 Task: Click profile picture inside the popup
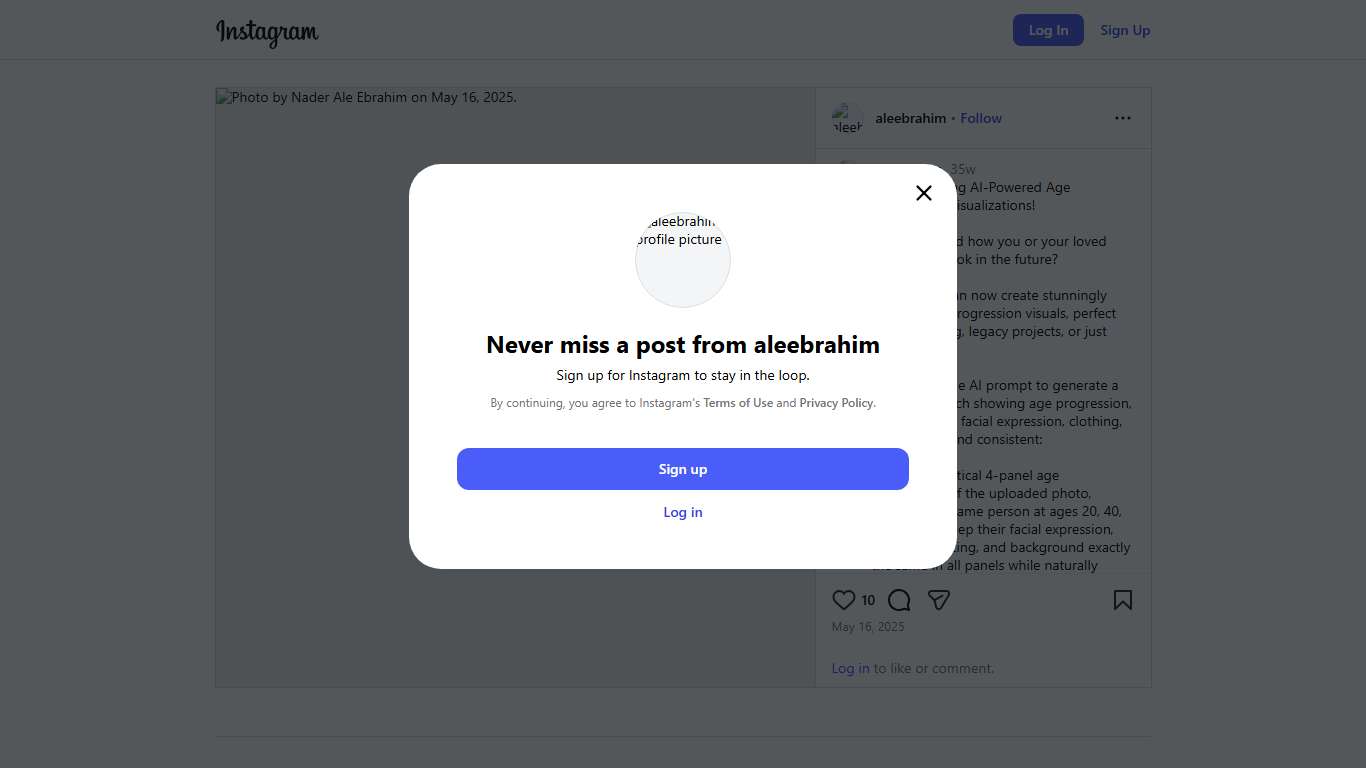[x=683, y=260]
